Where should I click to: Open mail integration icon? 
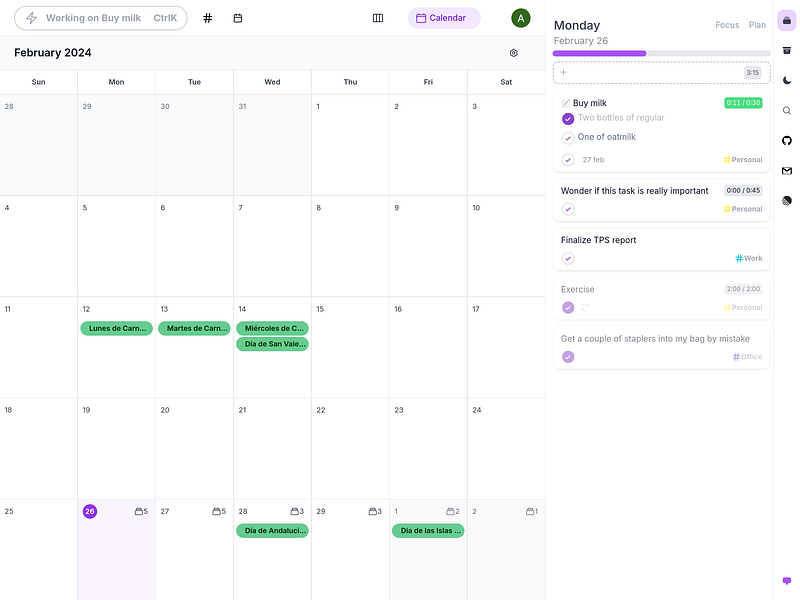coord(787,171)
